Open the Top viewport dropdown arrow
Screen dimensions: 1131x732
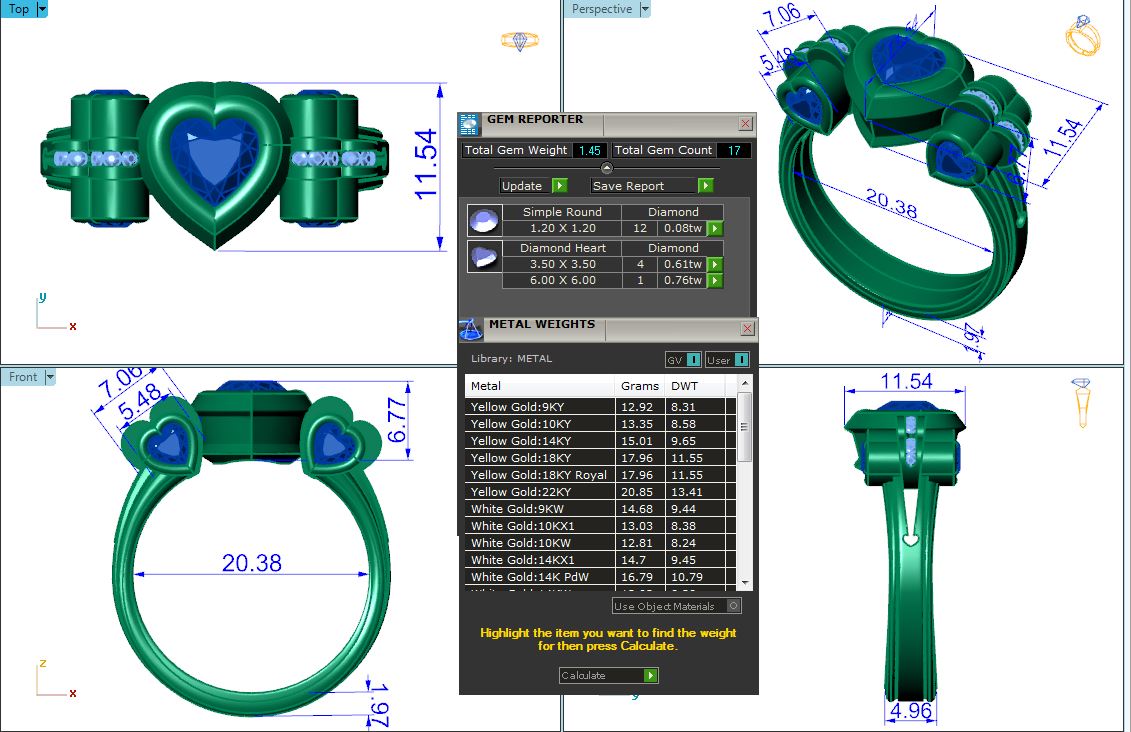coord(42,9)
